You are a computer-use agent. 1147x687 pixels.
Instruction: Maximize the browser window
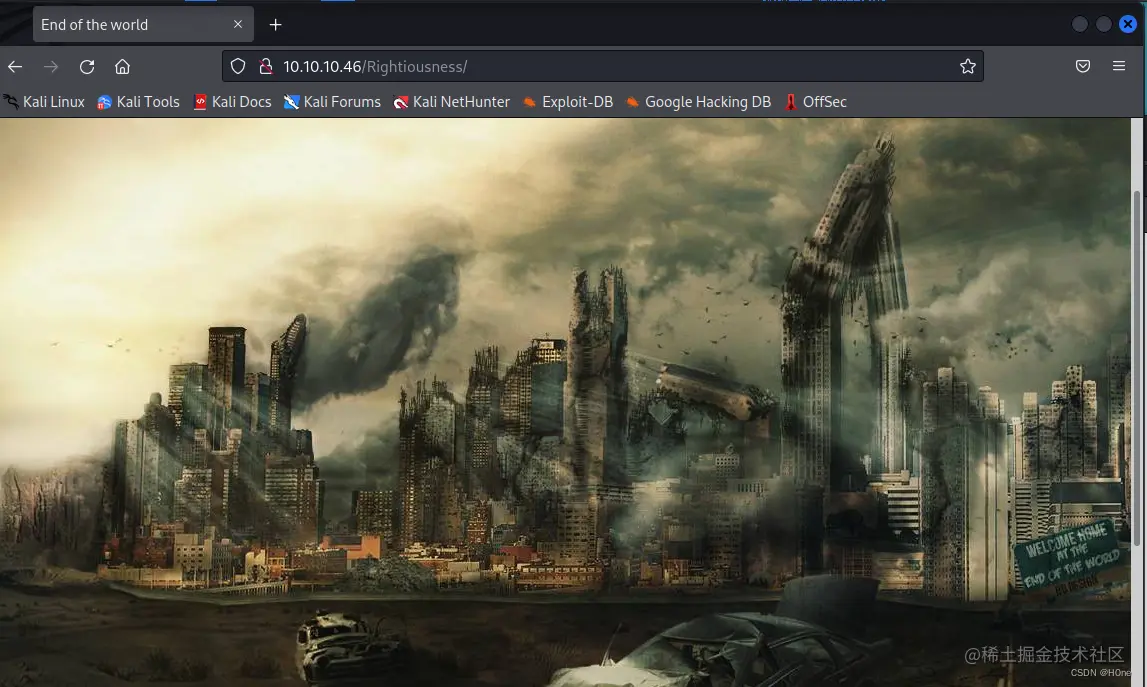[1104, 24]
